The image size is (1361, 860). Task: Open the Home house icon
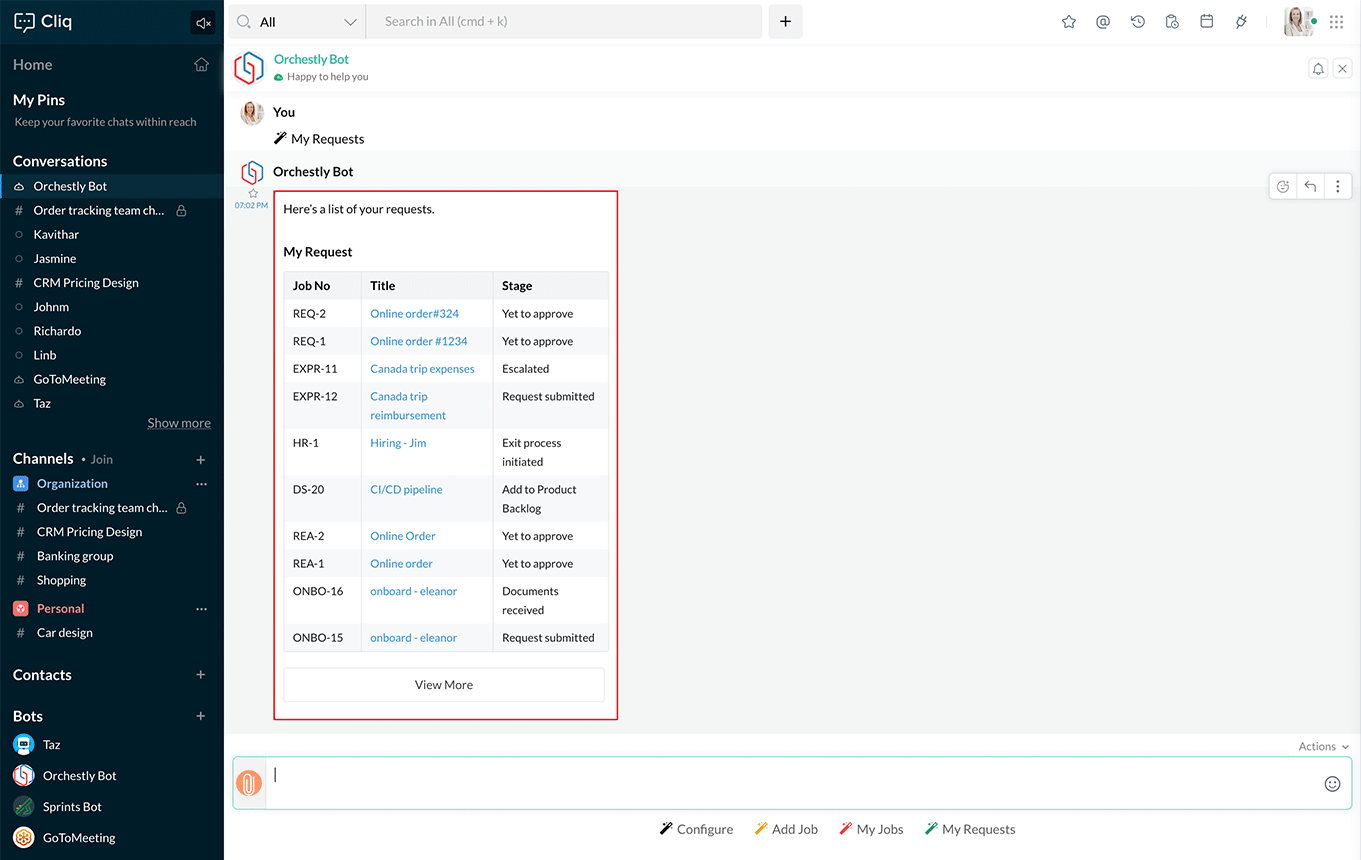pos(202,65)
